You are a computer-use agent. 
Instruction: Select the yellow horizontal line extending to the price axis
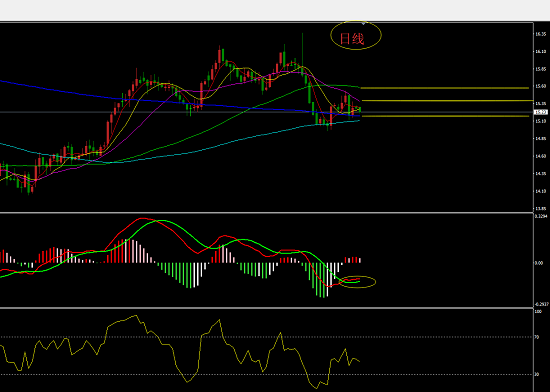coord(447,101)
